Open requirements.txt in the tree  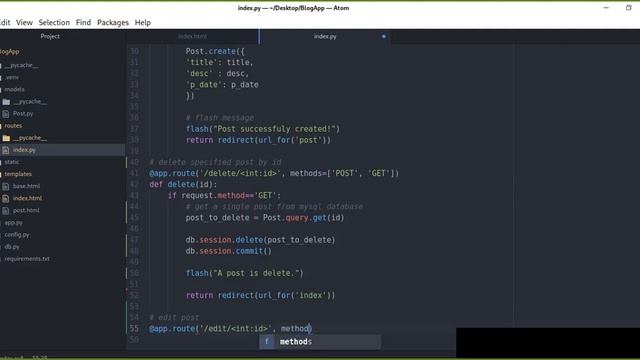pos(27,259)
